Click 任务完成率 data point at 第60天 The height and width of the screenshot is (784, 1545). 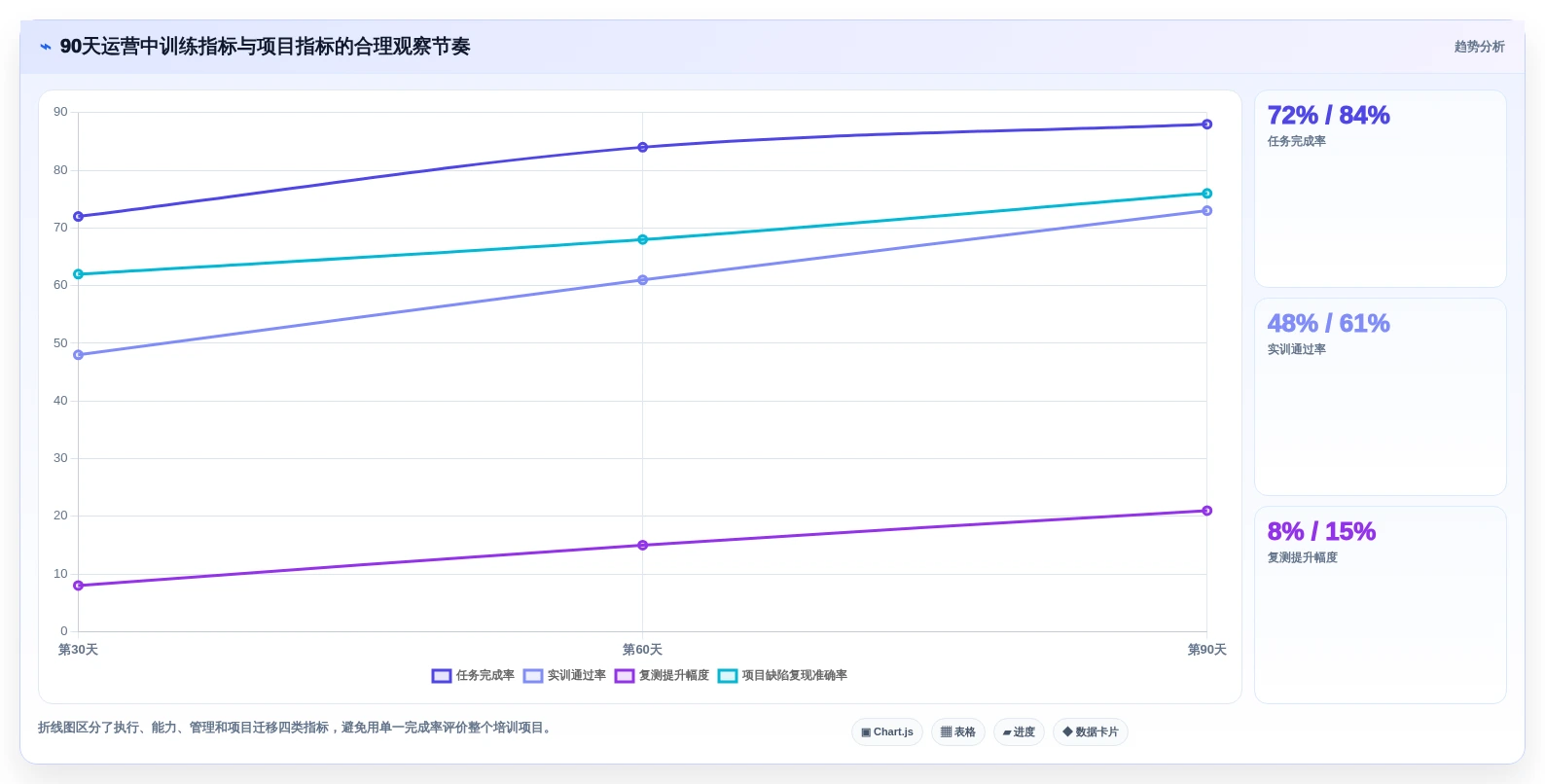click(x=642, y=147)
